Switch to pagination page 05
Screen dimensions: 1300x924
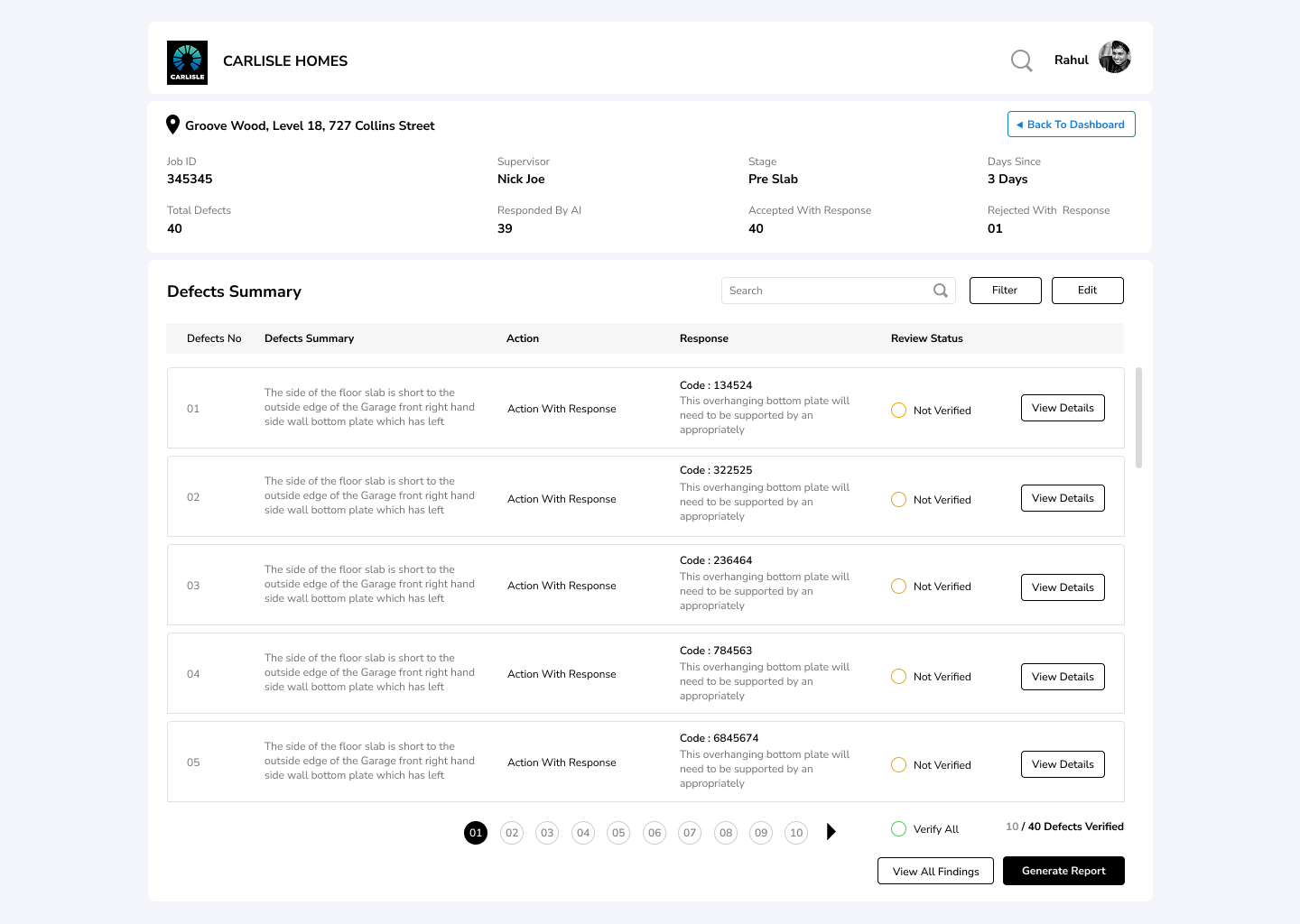pos(618,832)
